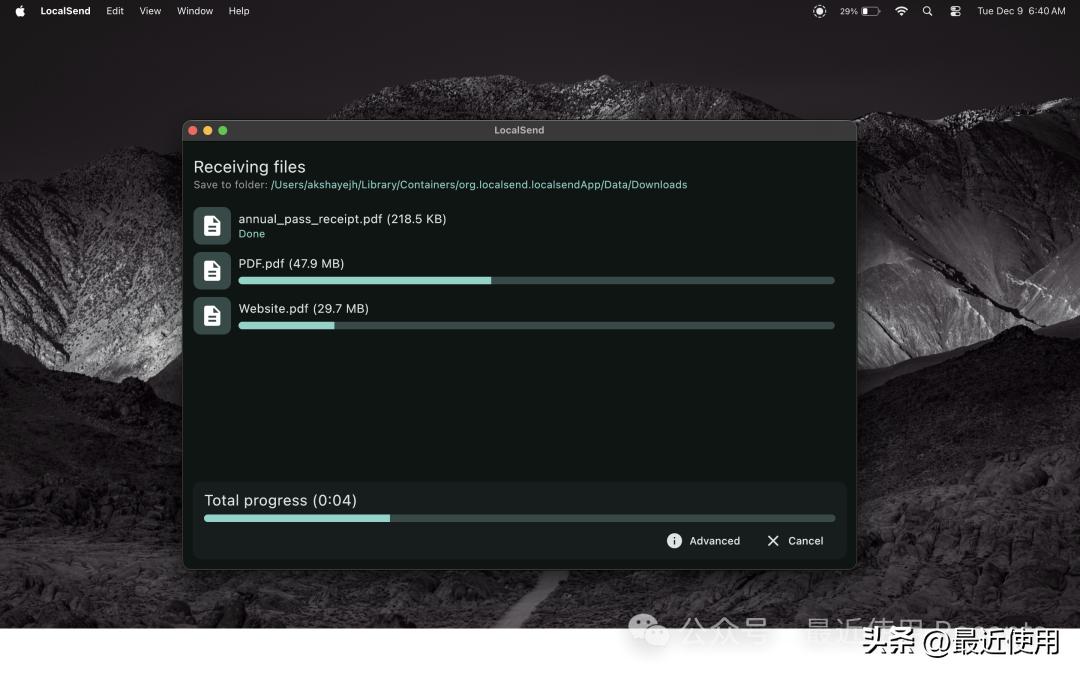This screenshot has height=675, width=1080.
Task: Open the Help menu
Action: [x=239, y=11]
